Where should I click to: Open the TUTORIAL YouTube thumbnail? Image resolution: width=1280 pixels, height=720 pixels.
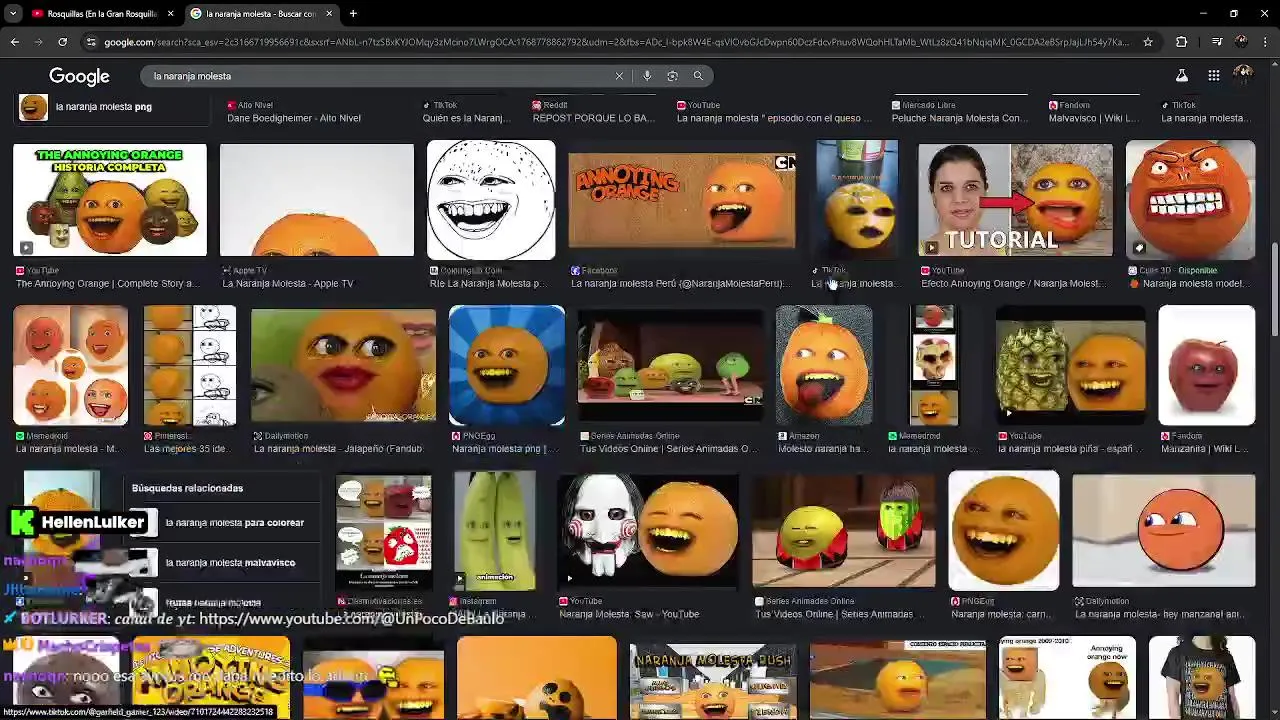[1015, 200]
